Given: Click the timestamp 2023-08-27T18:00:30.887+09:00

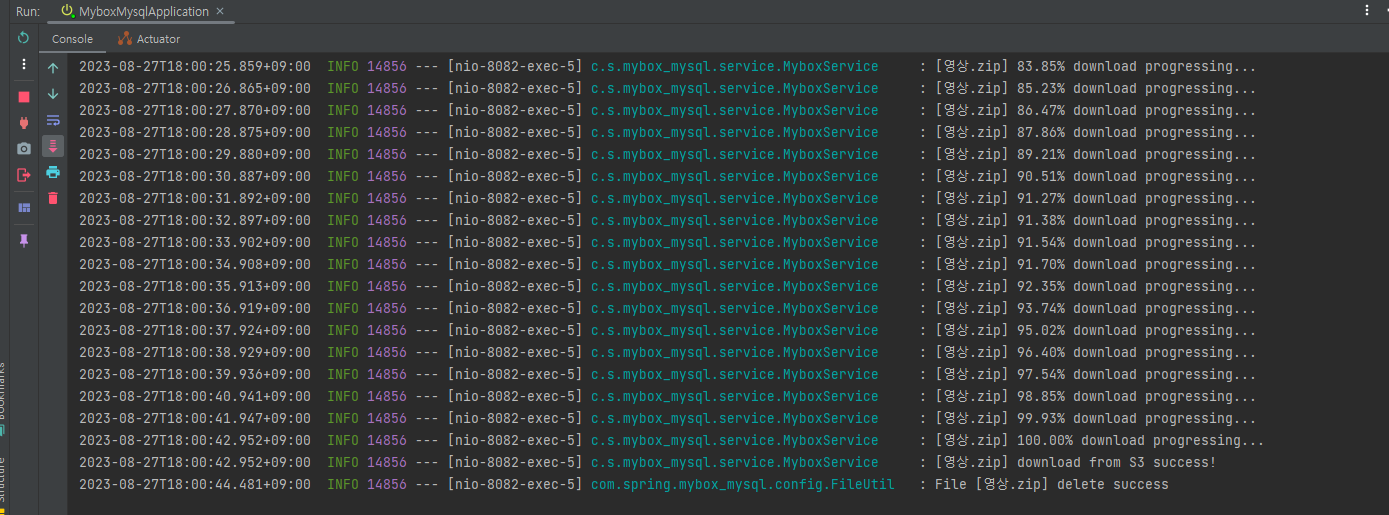Looking at the screenshot, I should (195, 176).
